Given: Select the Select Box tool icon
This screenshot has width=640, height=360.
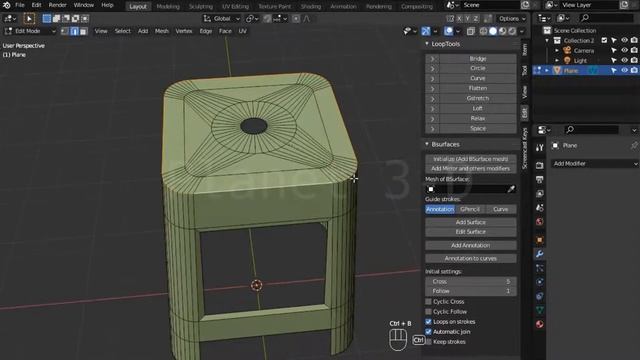Looking at the screenshot, I should (x=29, y=18).
